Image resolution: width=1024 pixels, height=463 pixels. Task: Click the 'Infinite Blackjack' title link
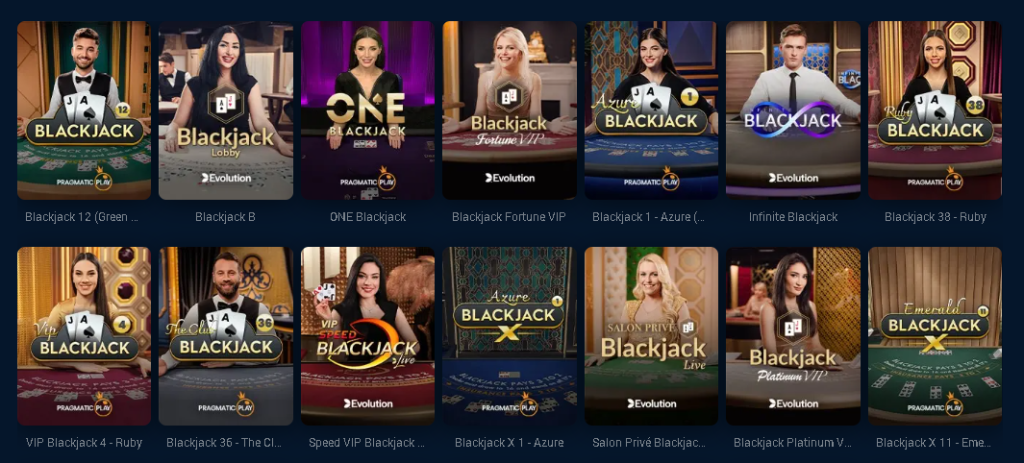click(793, 217)
